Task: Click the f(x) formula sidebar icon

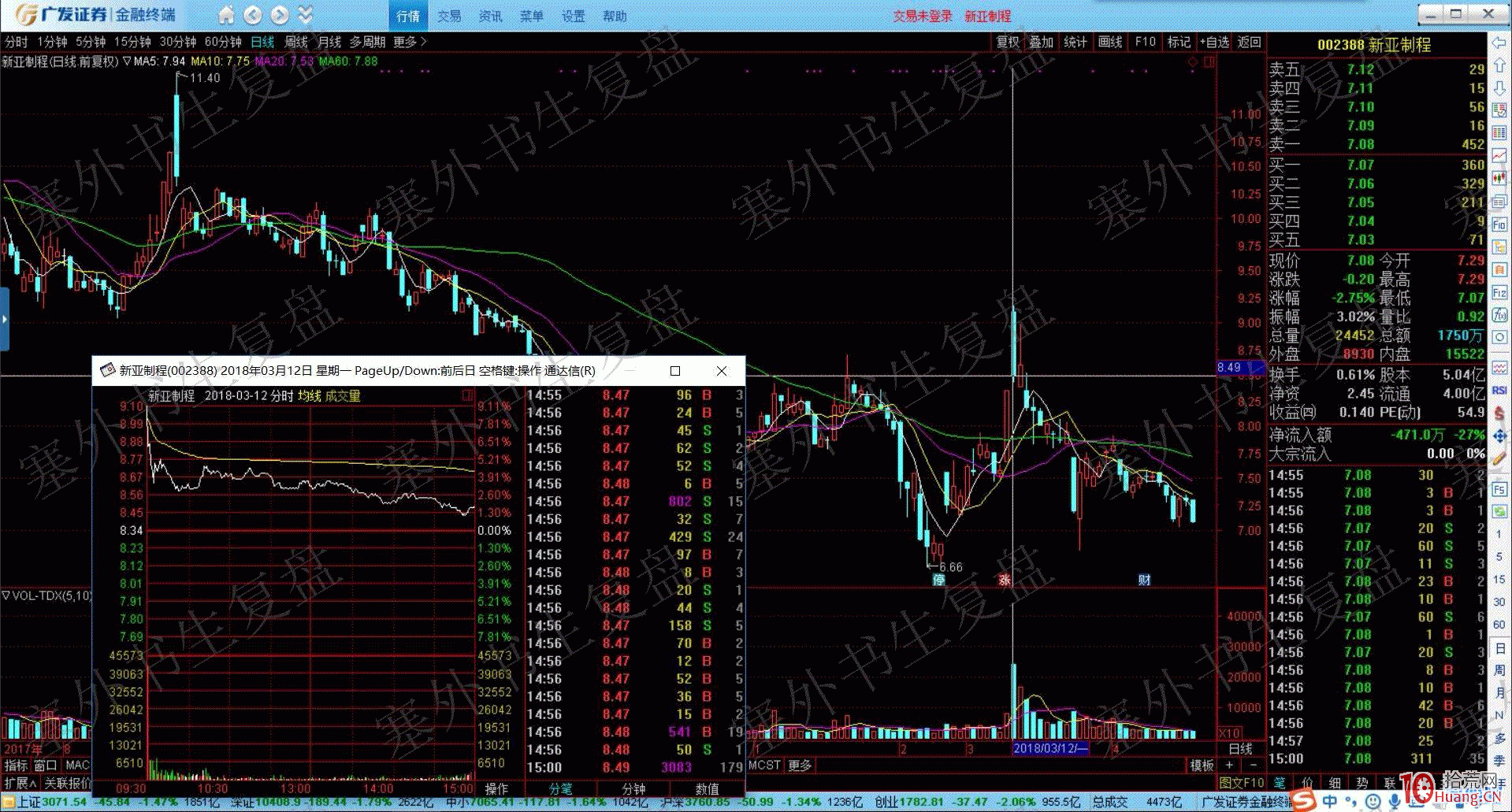Action: pos(1499,315)
